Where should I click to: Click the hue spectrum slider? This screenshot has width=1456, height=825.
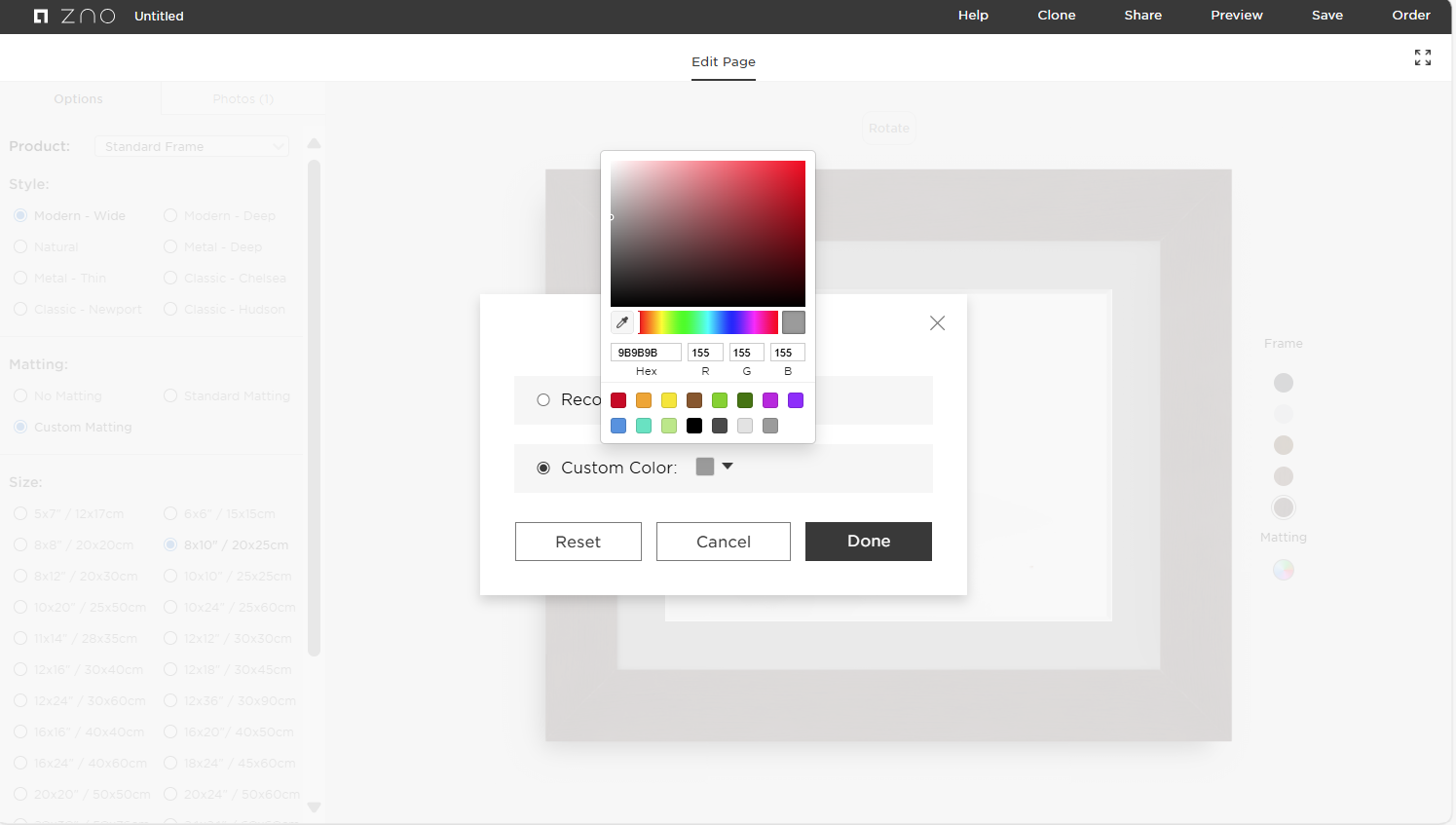[708, 322]
